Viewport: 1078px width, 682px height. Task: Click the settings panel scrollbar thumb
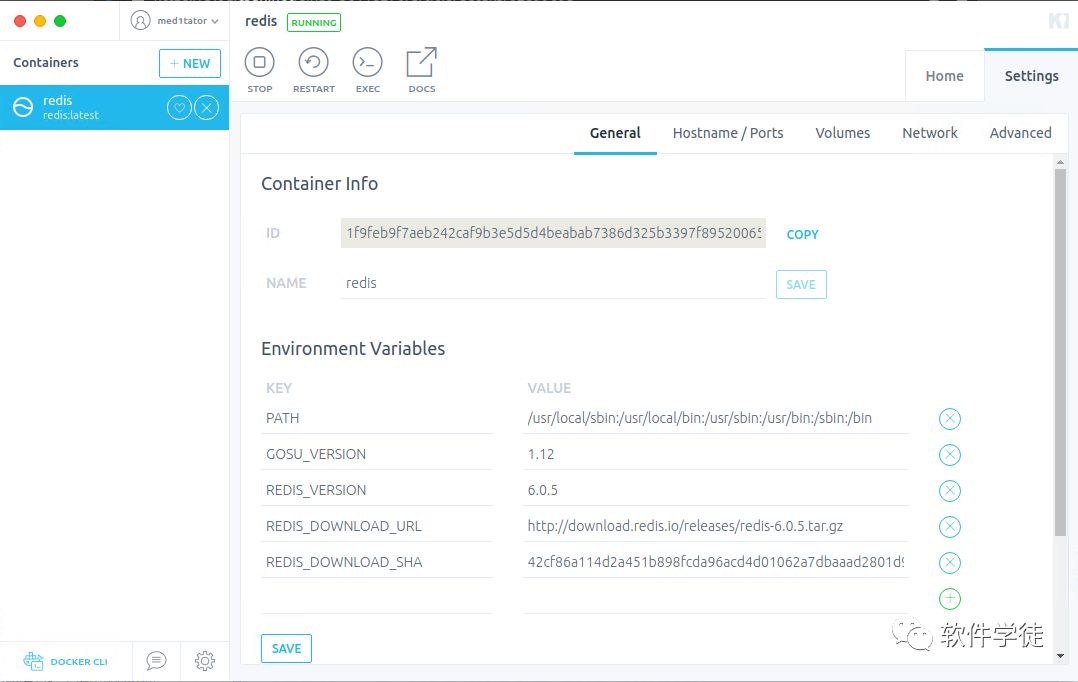[1060, 352]
